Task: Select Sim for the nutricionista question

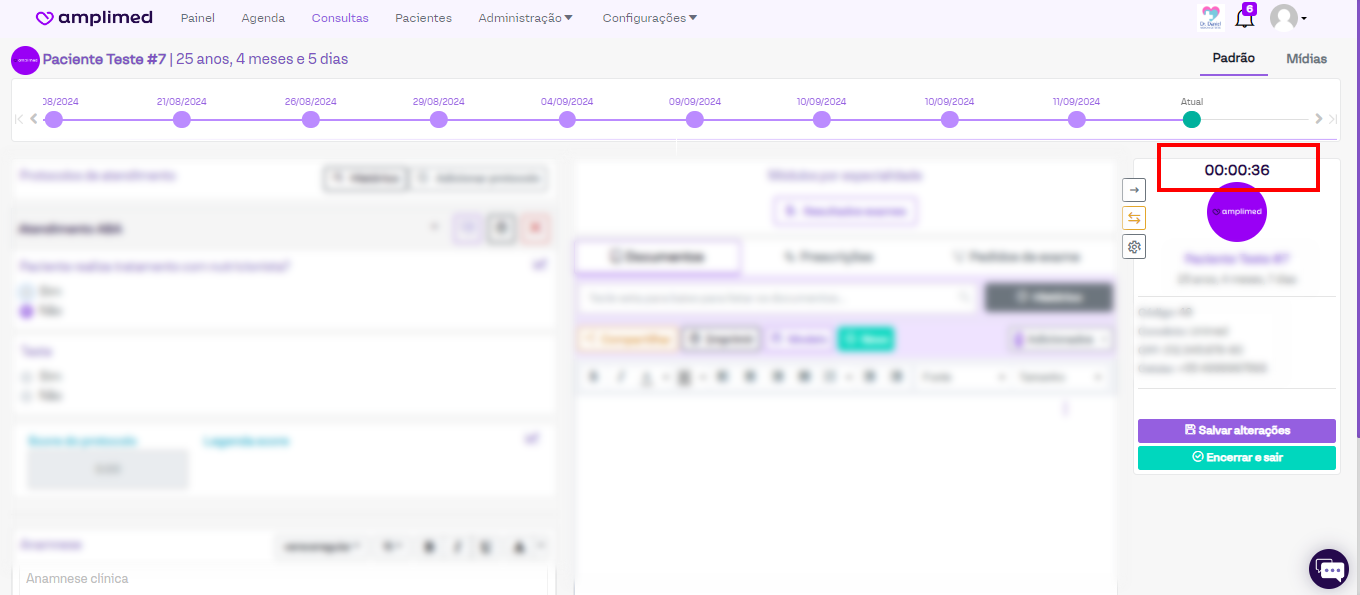Action: click(27, 291)
